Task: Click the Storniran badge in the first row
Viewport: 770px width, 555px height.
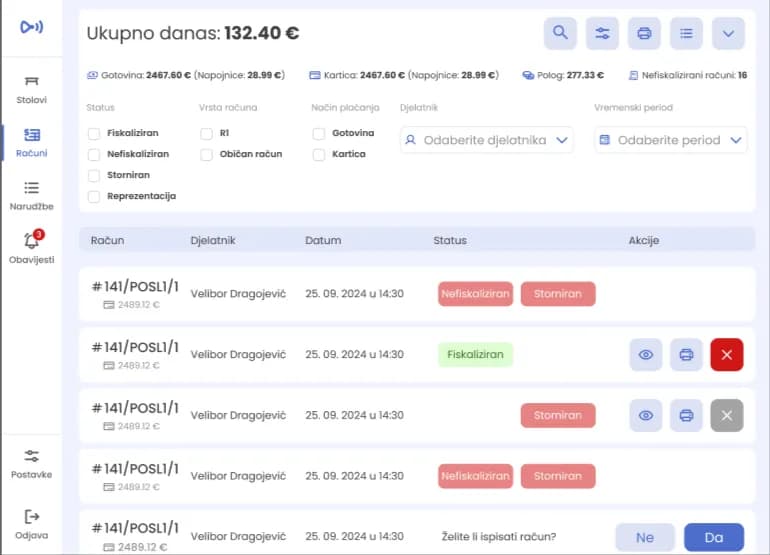Action: click(x=558, y=294)
